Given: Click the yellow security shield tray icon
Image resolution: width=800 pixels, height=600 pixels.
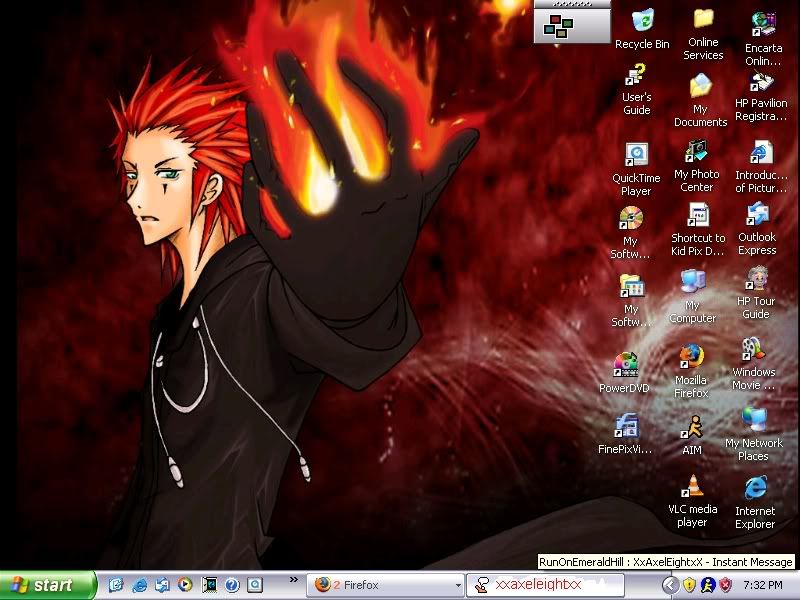Looking at the screenshot, I should tap(689, 585).
